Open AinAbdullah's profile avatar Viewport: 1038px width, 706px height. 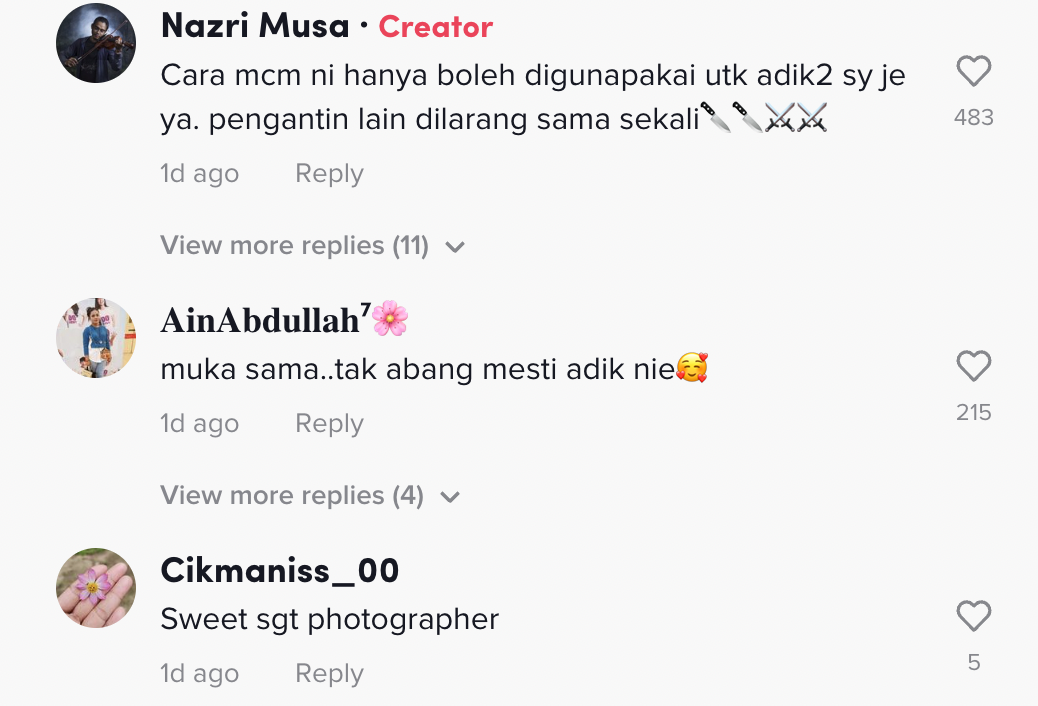coord(96,338)
